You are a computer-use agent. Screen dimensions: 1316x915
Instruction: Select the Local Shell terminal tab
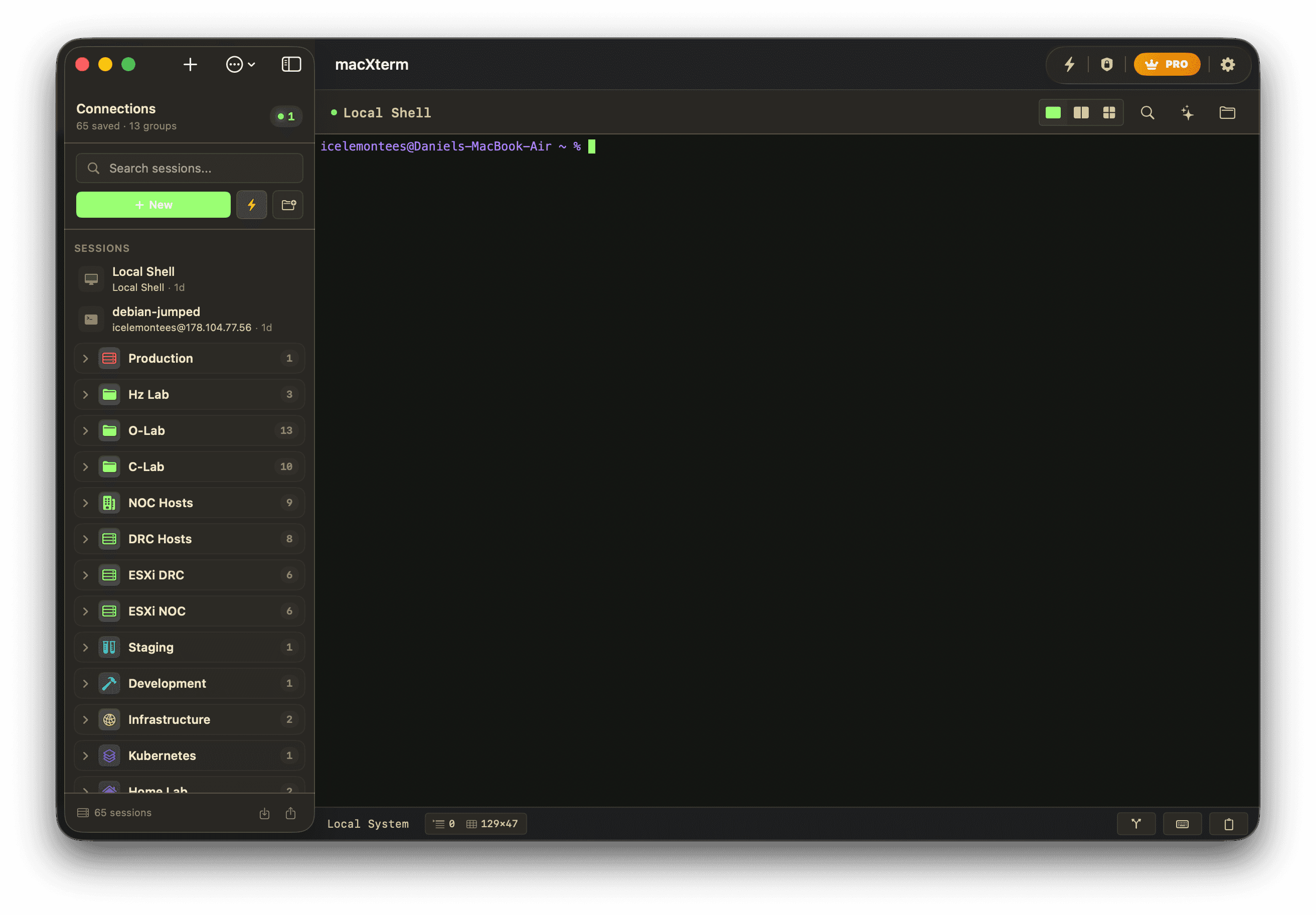[x=381, y=113]
